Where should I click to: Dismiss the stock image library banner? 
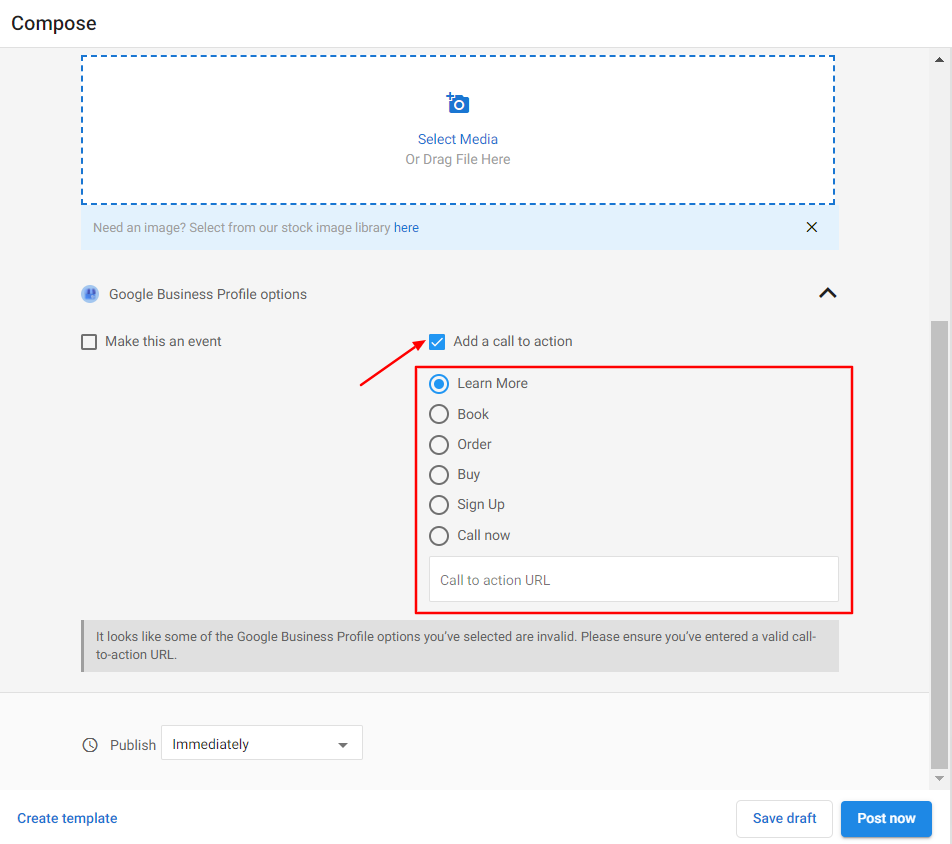pos(811,227)
